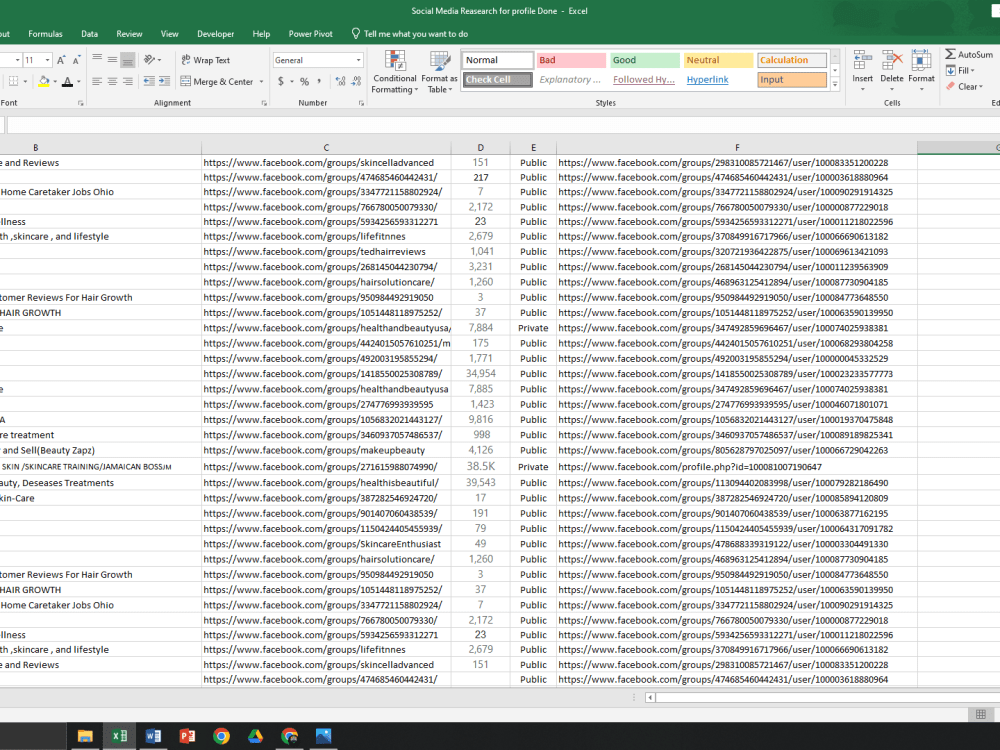Open the Developer tab

216,34
